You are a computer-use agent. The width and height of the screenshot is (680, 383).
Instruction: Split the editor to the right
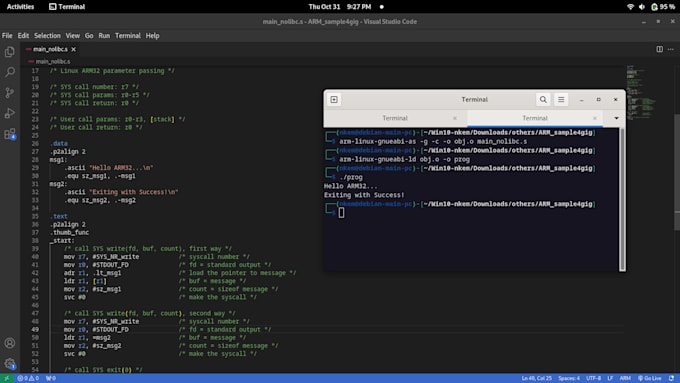(x=659, y=49)
